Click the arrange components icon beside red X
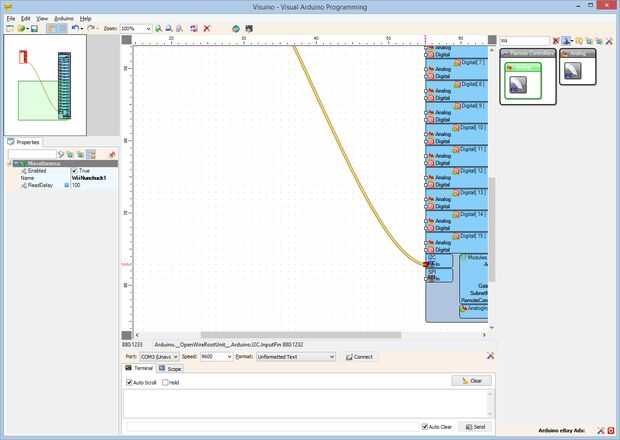Image resolution: width=620 pixels, height=440 pixels. click(193, 28)
